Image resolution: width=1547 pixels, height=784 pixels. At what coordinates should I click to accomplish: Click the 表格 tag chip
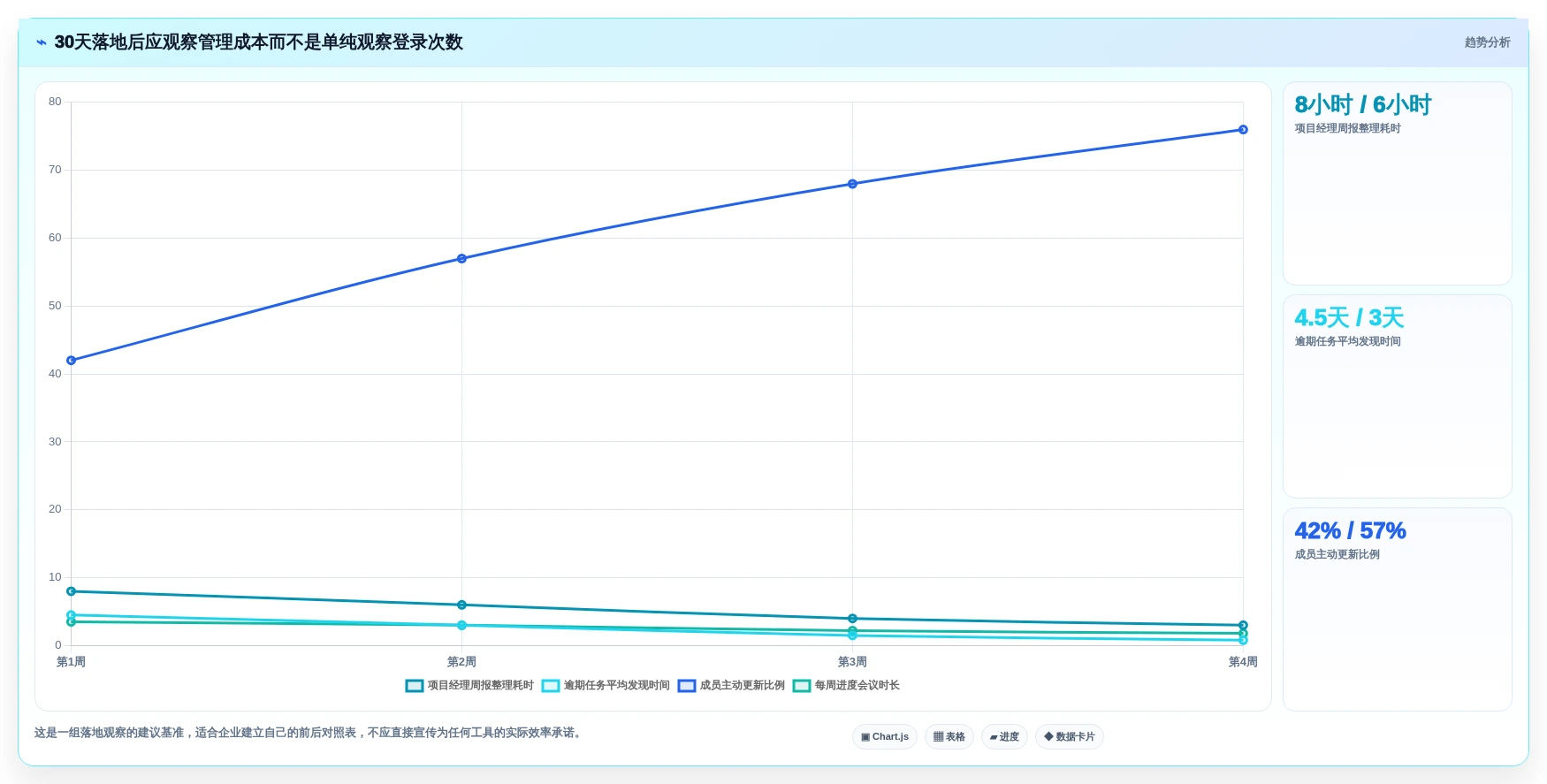point(949,736)
